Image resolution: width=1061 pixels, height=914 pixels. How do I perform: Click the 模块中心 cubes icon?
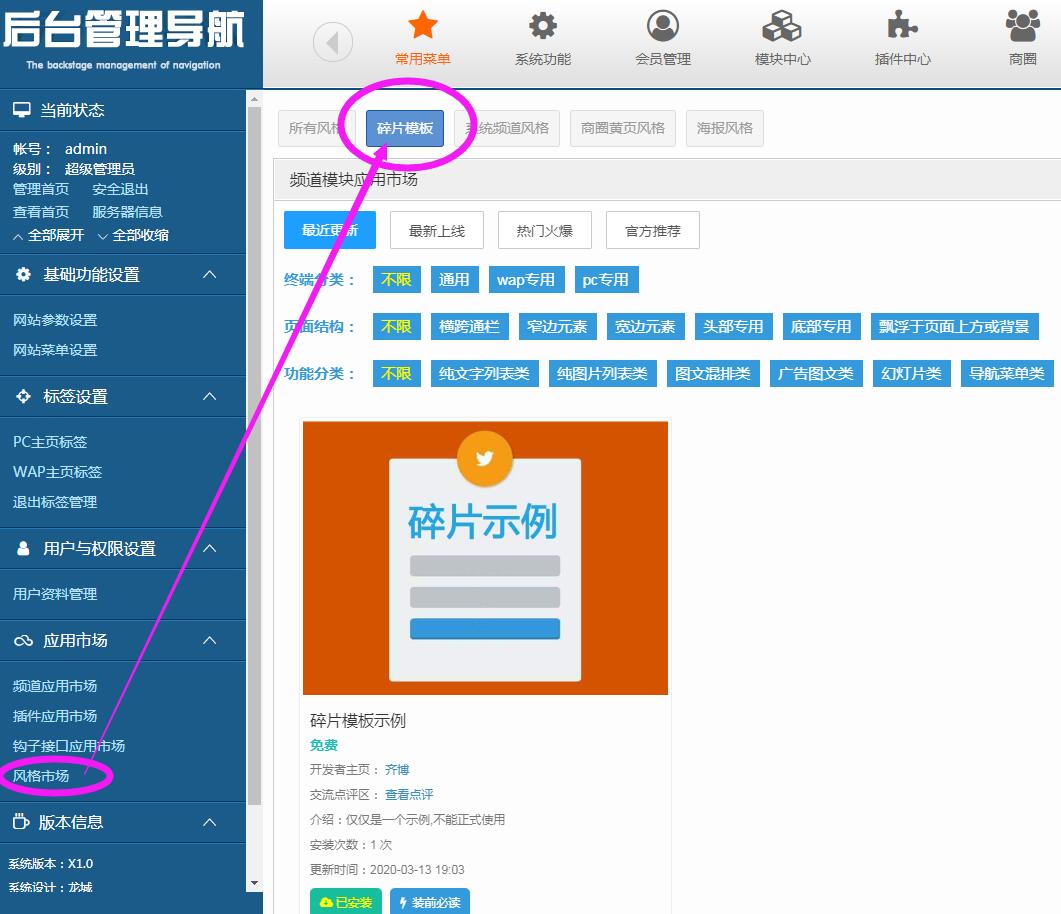coord(783,25)
